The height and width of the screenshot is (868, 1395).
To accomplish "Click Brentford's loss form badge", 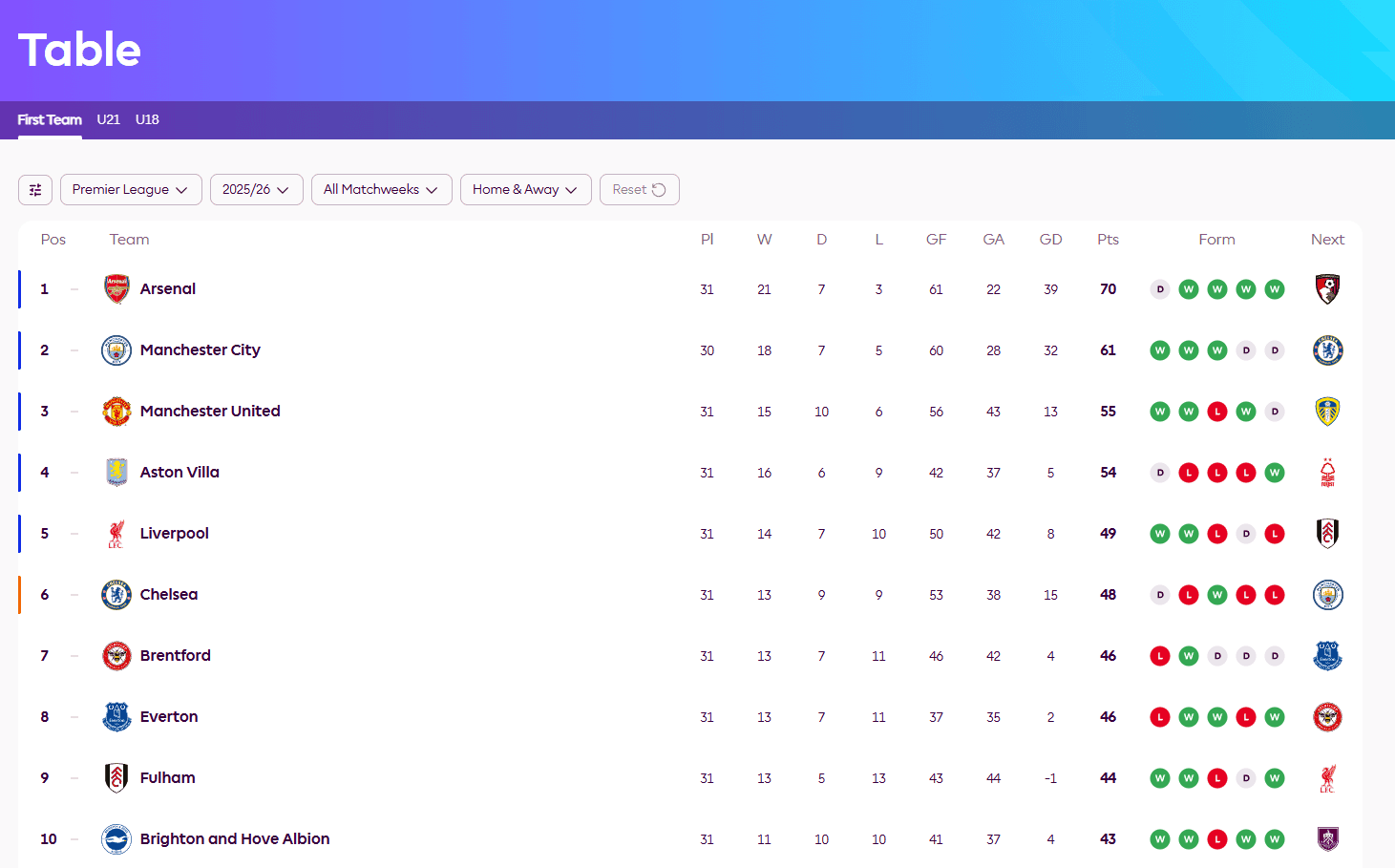I will tap(1160, 655).
